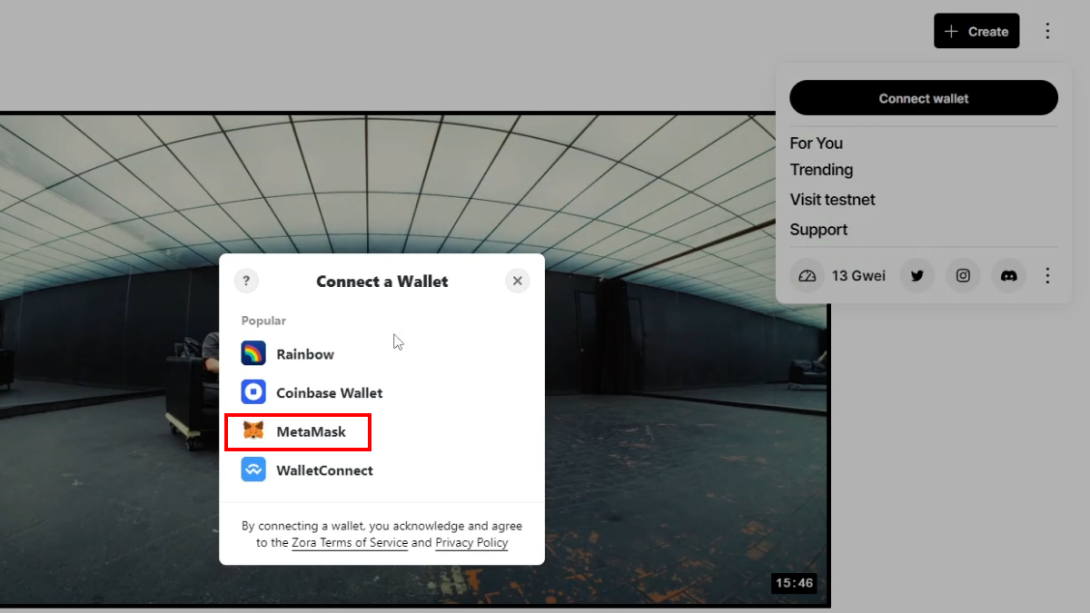
Task: Select Support from the menu
Action: coord(818,229)
